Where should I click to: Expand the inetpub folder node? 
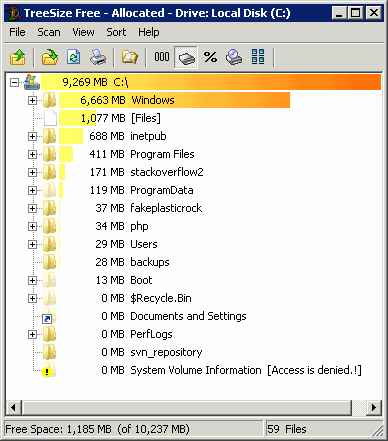32,136
